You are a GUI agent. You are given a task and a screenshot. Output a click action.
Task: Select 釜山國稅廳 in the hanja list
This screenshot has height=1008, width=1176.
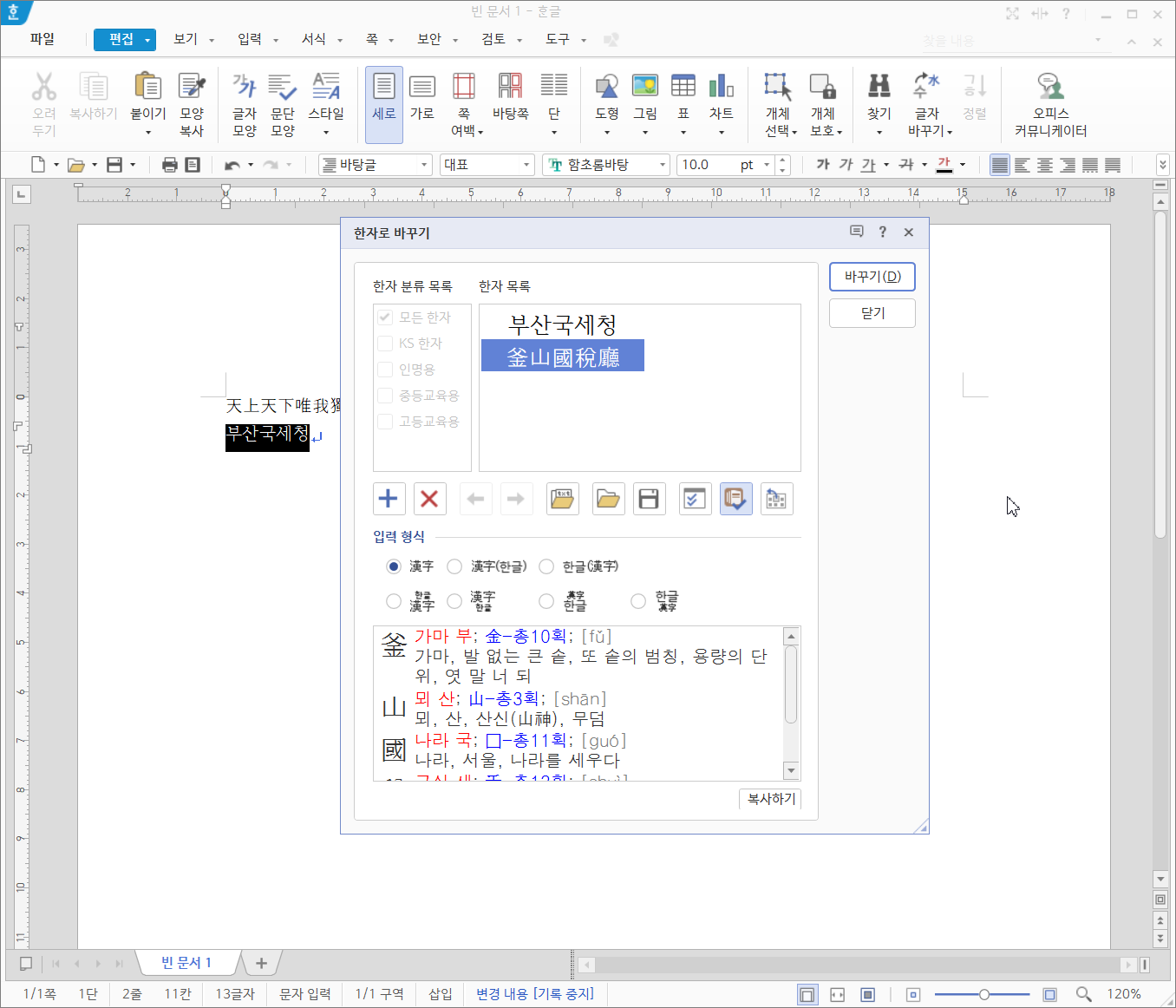pos(563,357)
